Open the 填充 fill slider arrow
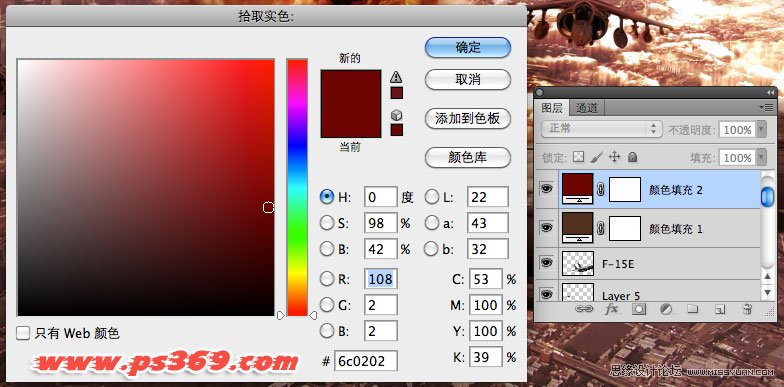 point(761,158)
